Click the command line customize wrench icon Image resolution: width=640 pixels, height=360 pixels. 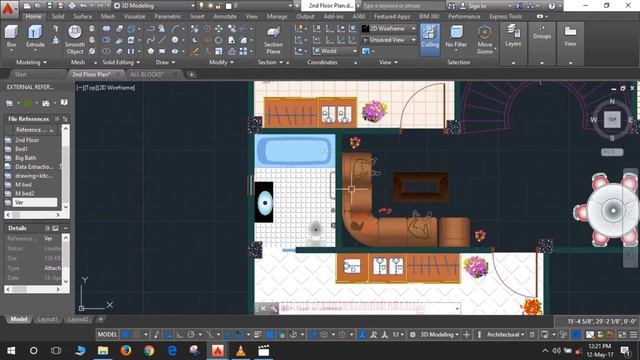pyautogui.click(x=273, y=309)
